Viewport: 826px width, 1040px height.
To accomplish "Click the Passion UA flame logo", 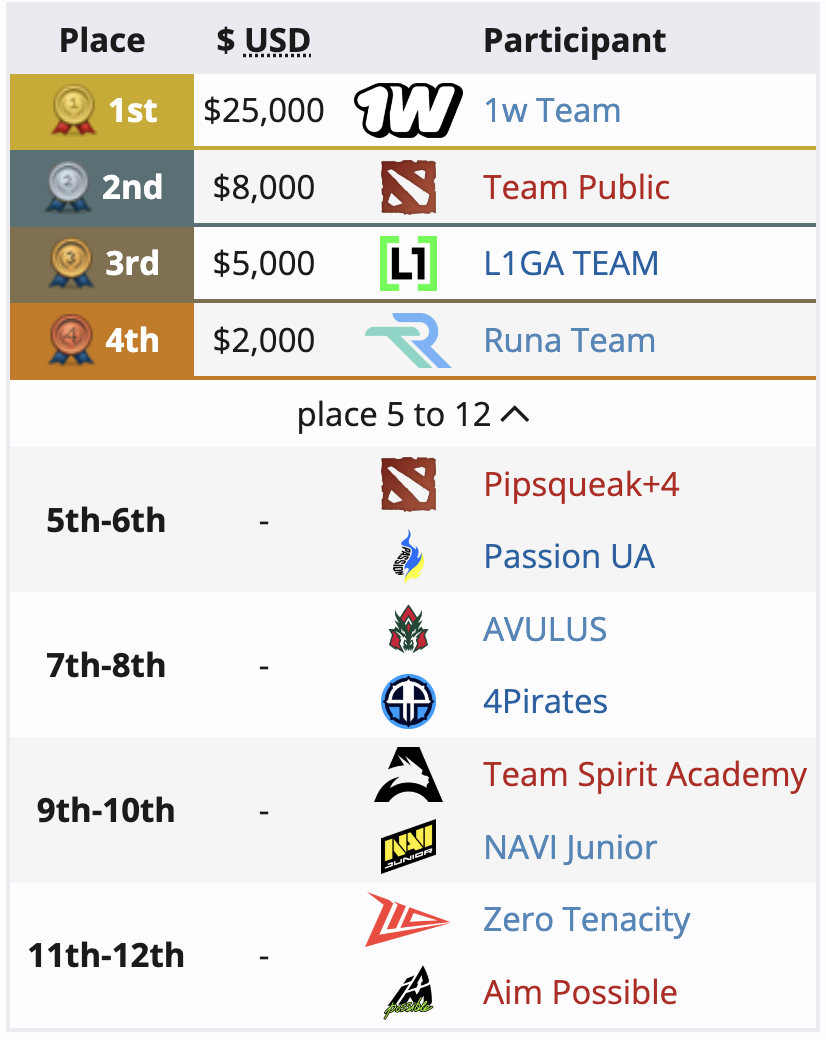I will click(409, 556).
